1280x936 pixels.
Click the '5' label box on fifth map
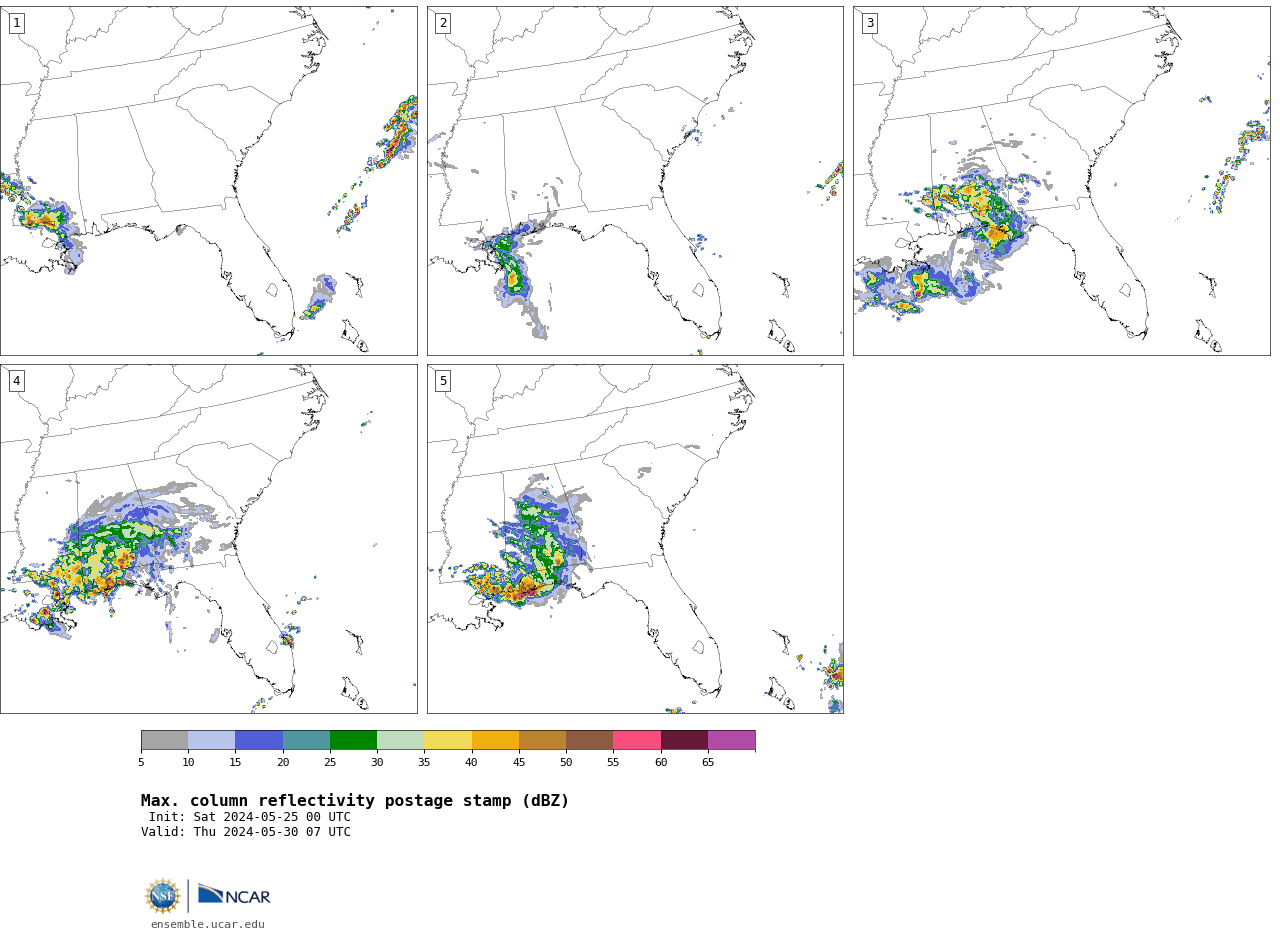(x=443, y=381)
